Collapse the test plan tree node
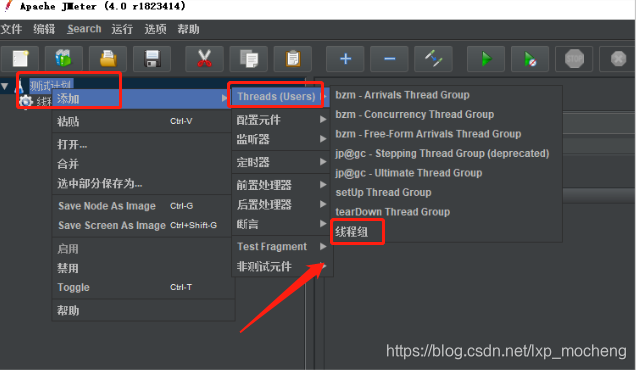636x370 pixels. tap(5, 86)
